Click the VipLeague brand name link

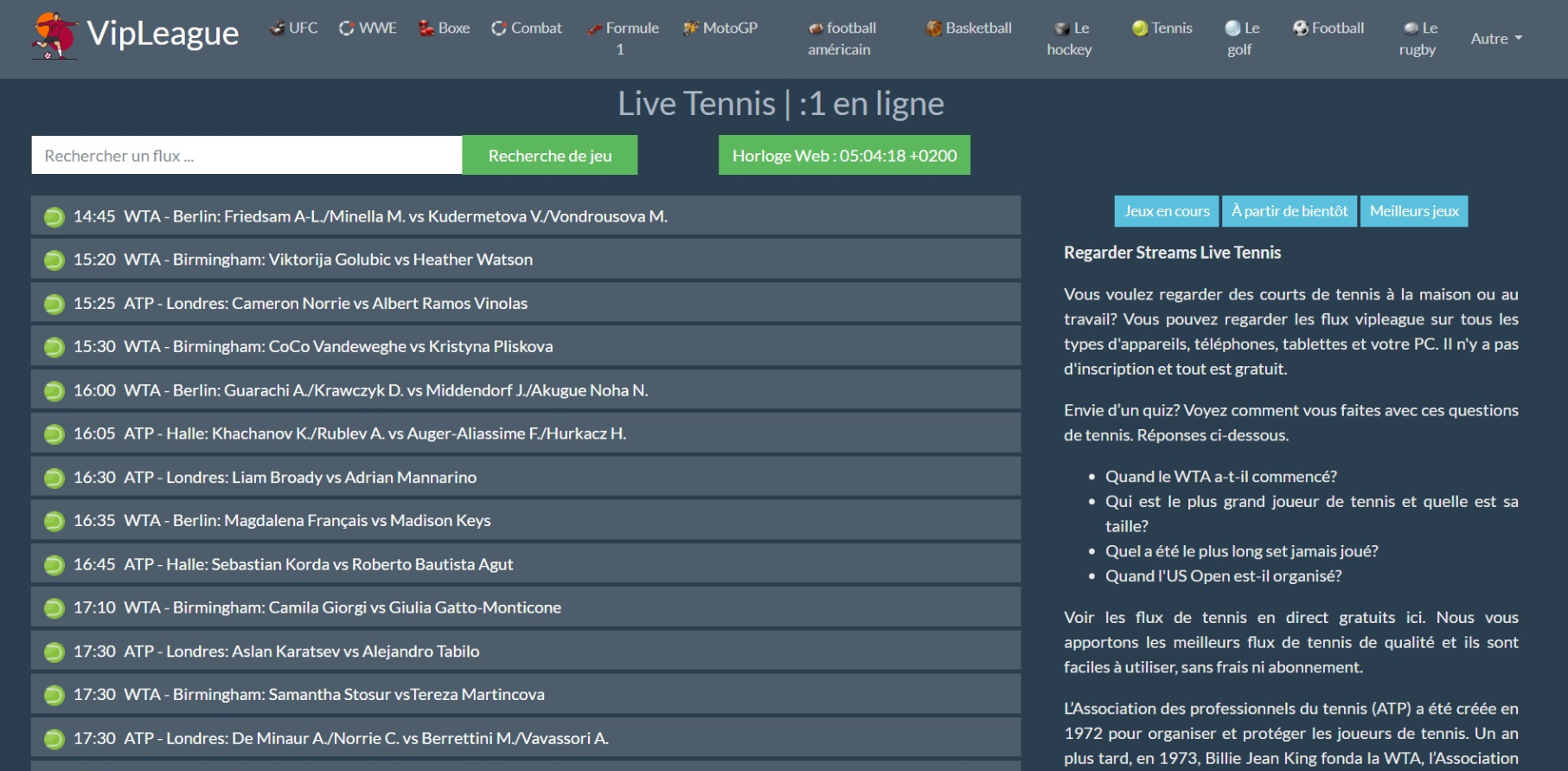coord(163,33)
